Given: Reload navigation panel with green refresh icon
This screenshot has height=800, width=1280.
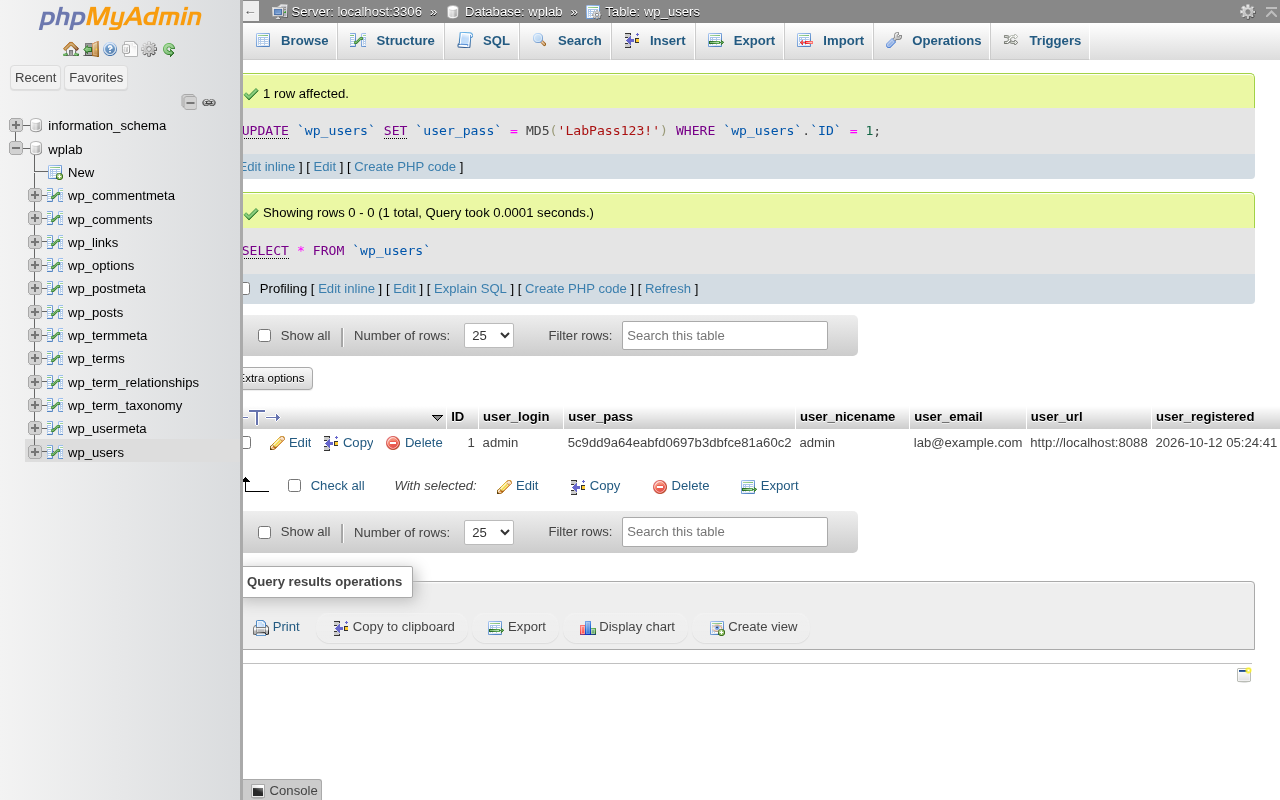Looking at the screenshot, I should 169,49.
